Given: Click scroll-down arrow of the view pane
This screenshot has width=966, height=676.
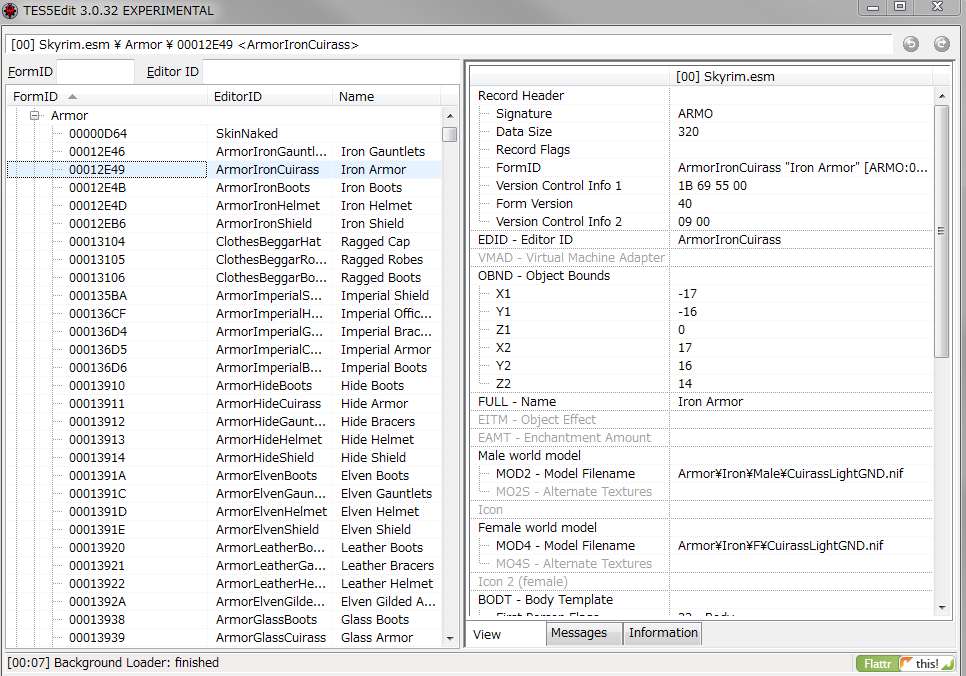Looking at the screenshot, I should [941, 608].
